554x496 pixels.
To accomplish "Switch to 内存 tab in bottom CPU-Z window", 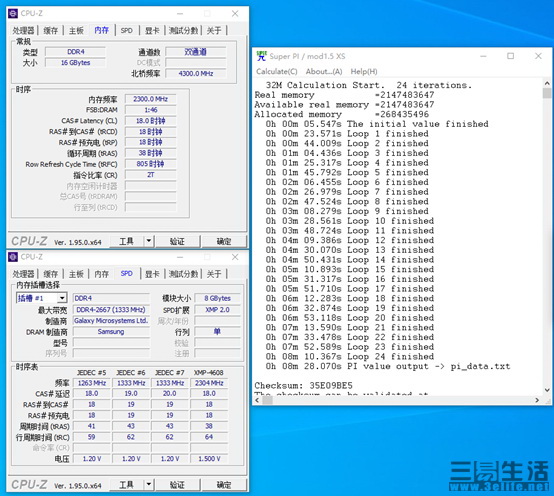I will 102,274.
